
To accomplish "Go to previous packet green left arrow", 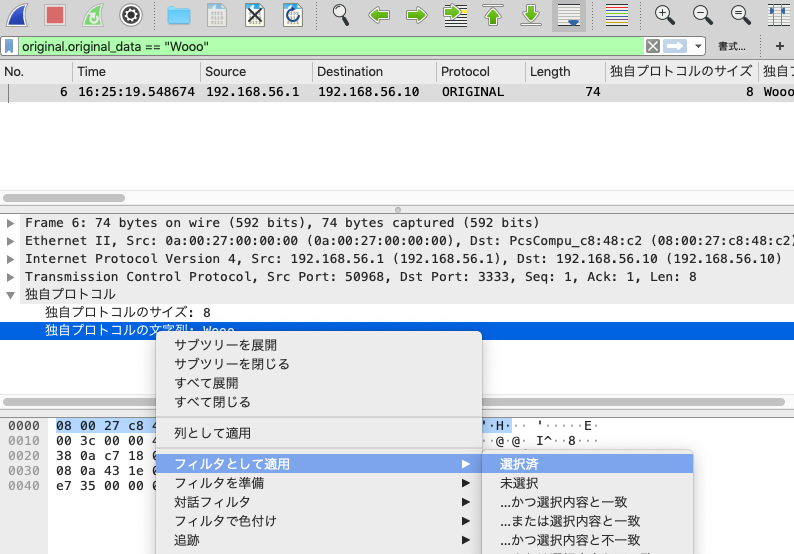I will click(379, 15).
